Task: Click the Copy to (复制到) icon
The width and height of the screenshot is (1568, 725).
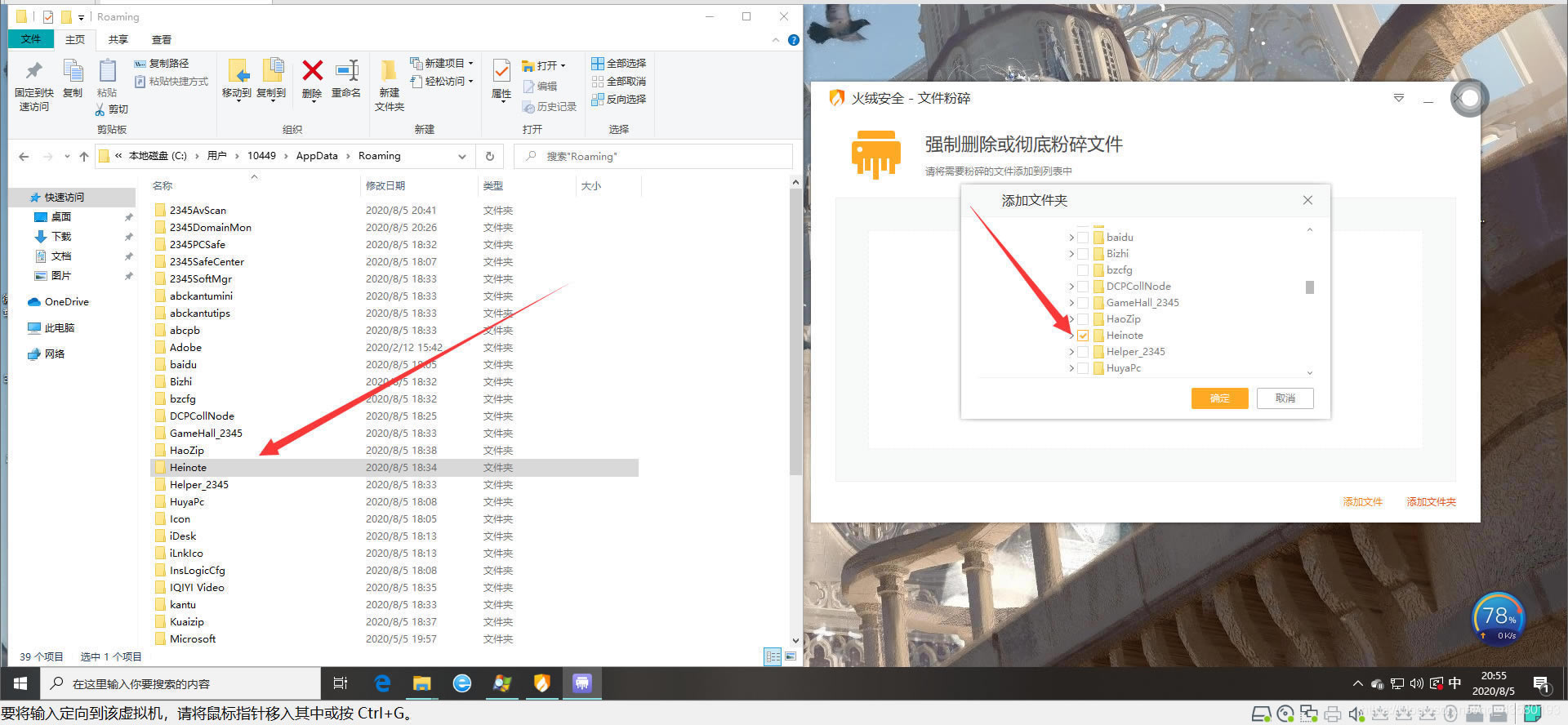Action: (x=272, y=71)
